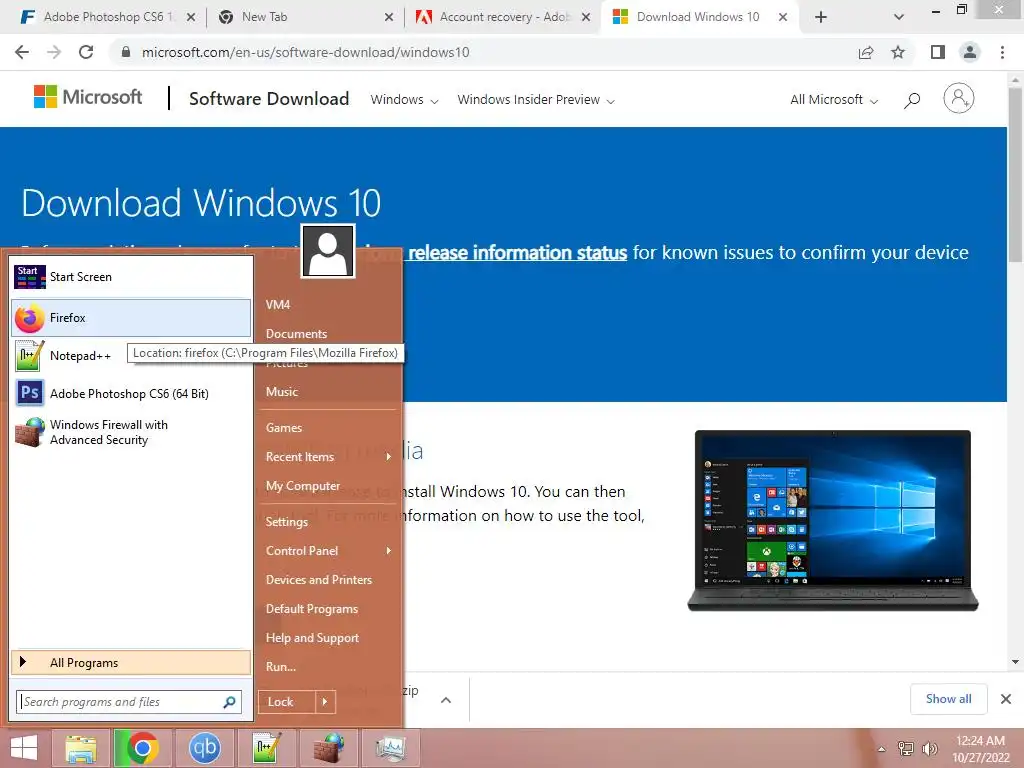Expand the Recent Items submenu

[x=328, y=457]
